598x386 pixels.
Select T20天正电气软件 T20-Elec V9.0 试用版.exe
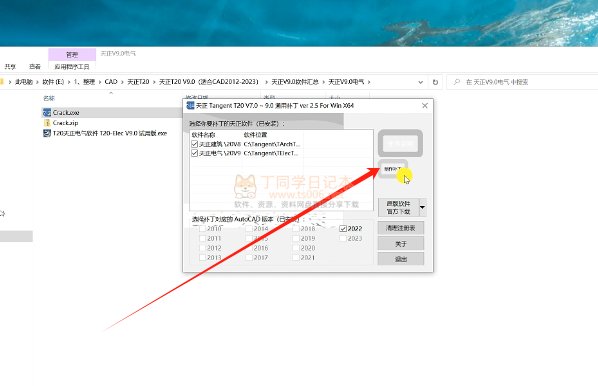(x=110, y=133)
